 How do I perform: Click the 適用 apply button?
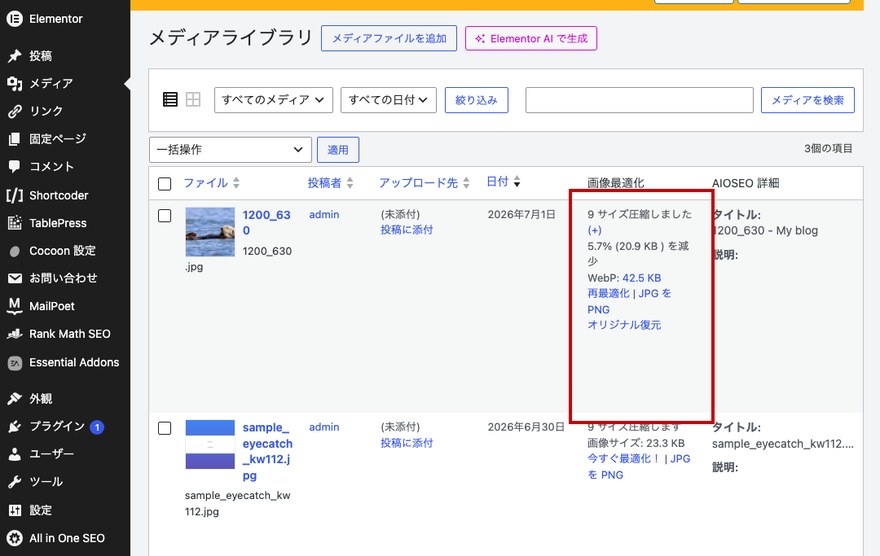(338, 150)
